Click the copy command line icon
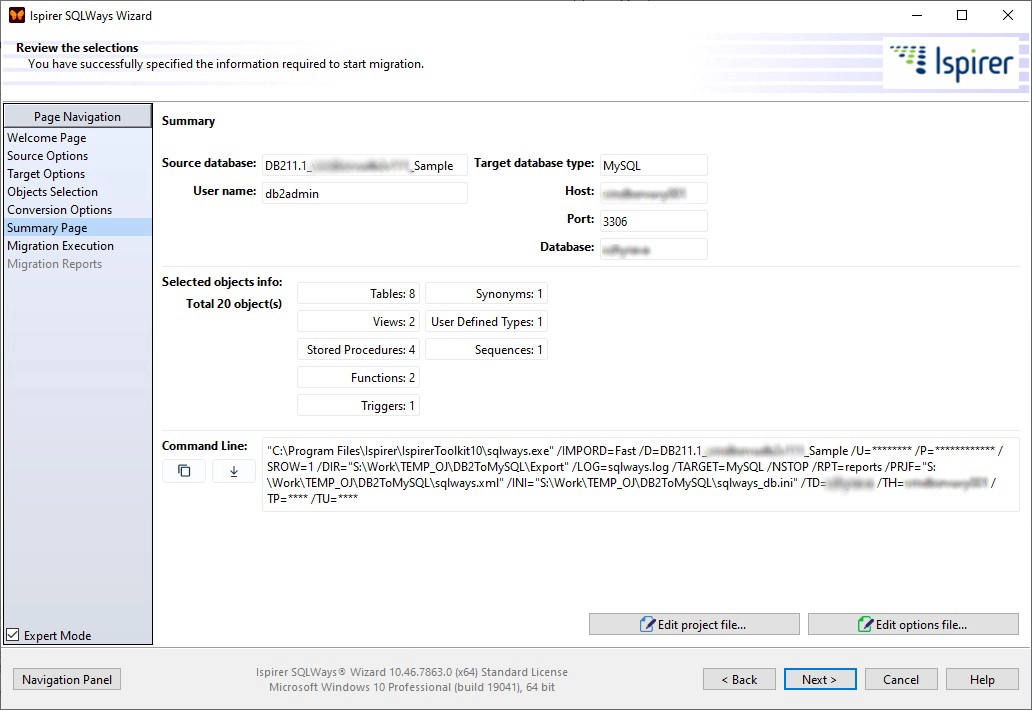This screenshot has height=710, width=1032. coord(184,471)
